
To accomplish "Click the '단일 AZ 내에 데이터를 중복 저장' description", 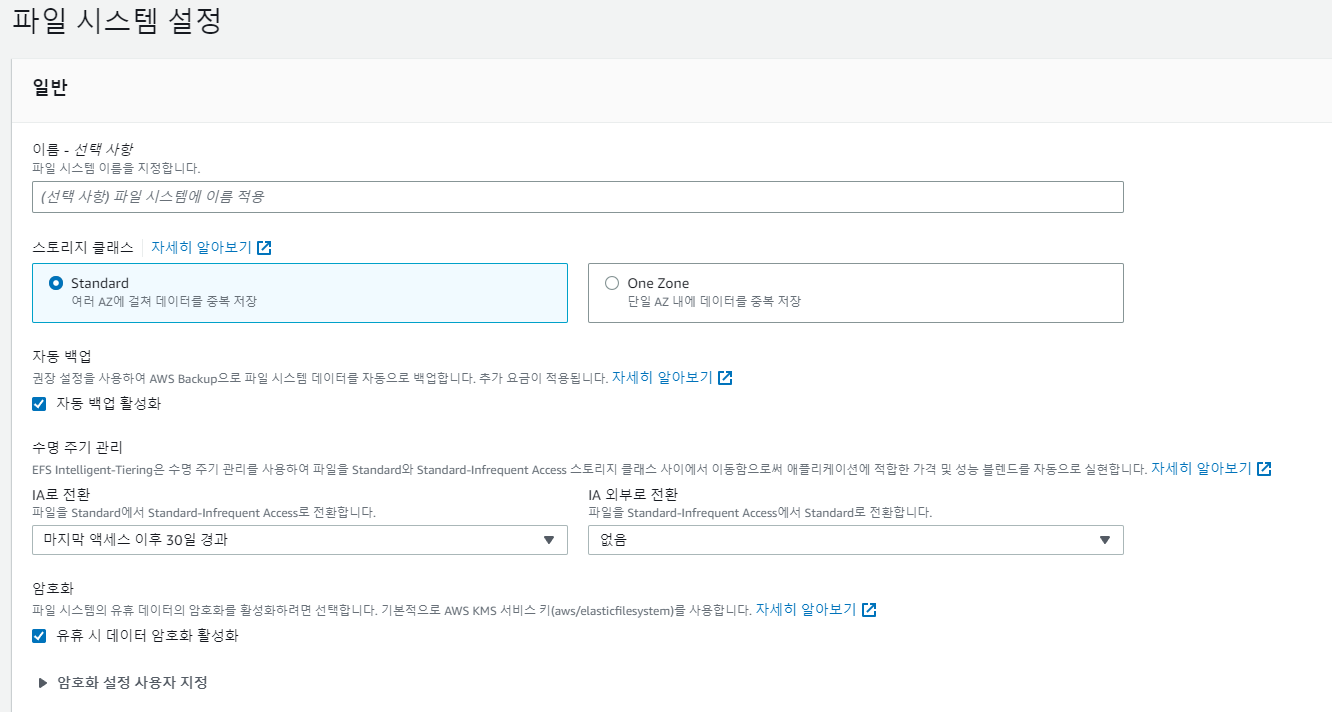I will (714, 301).
